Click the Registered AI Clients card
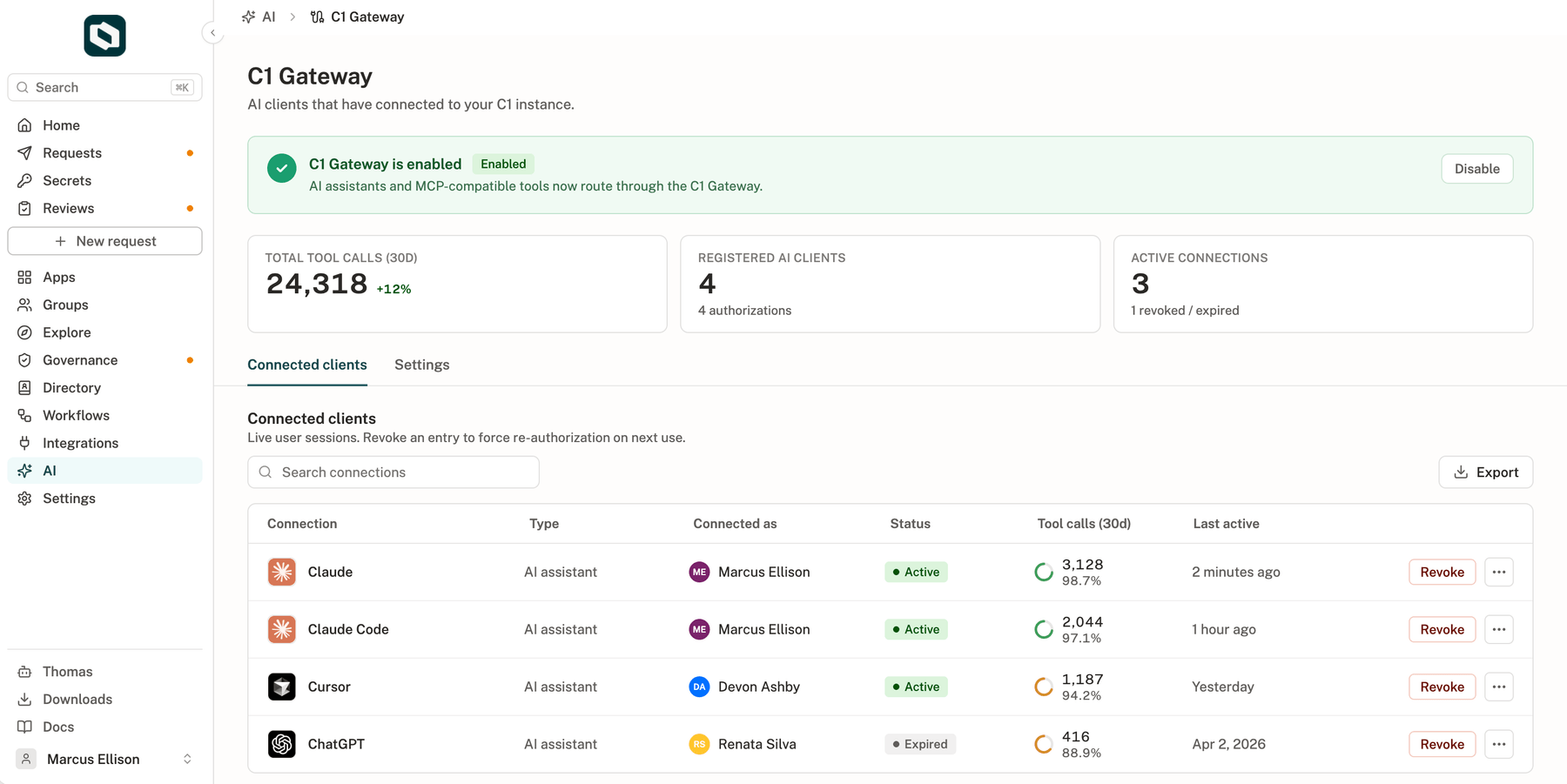This screenshot has height=784, width=1567. coord(890,284)
